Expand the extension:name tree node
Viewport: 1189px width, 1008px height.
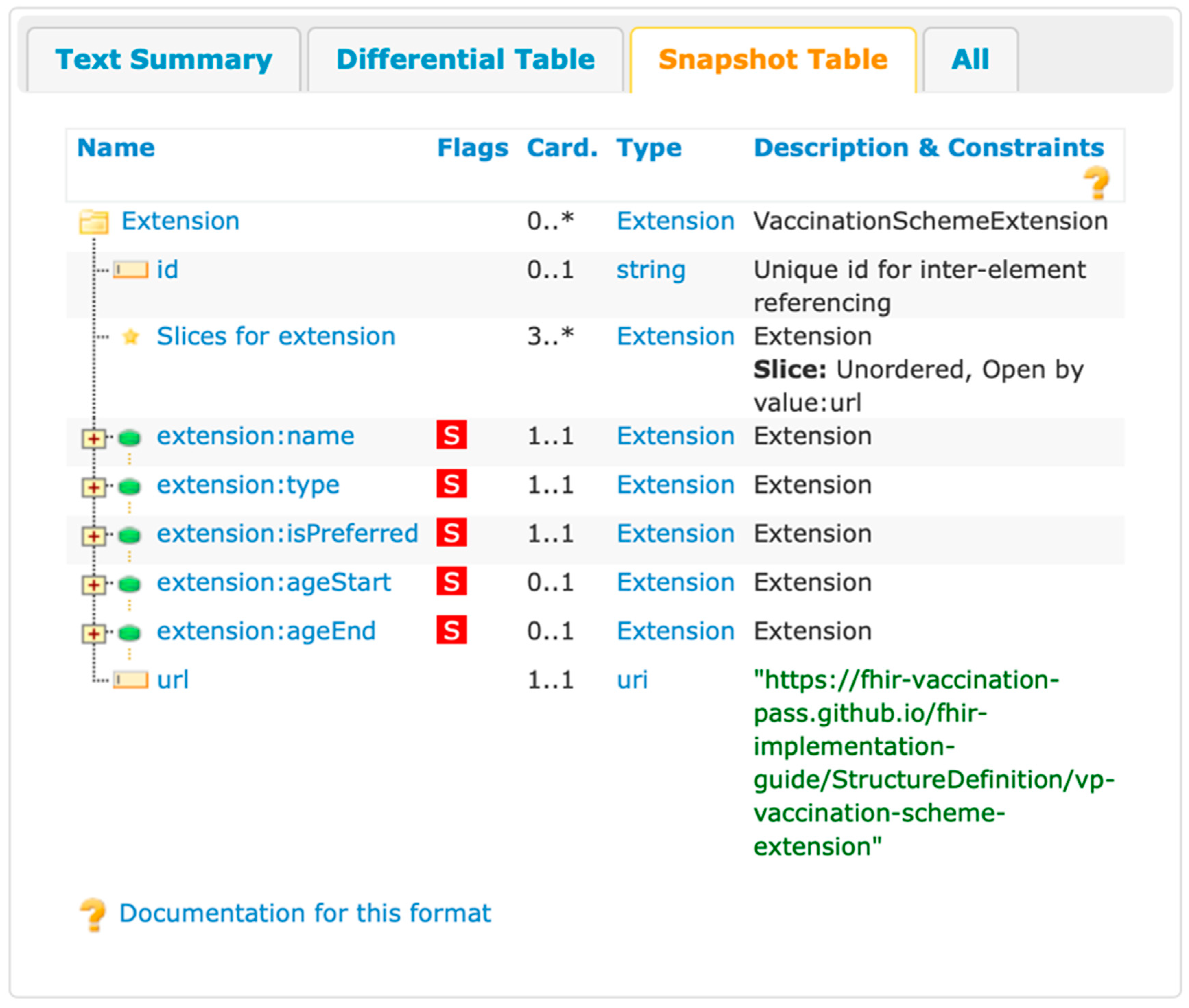pyautogui.click(x=93, y=439)
